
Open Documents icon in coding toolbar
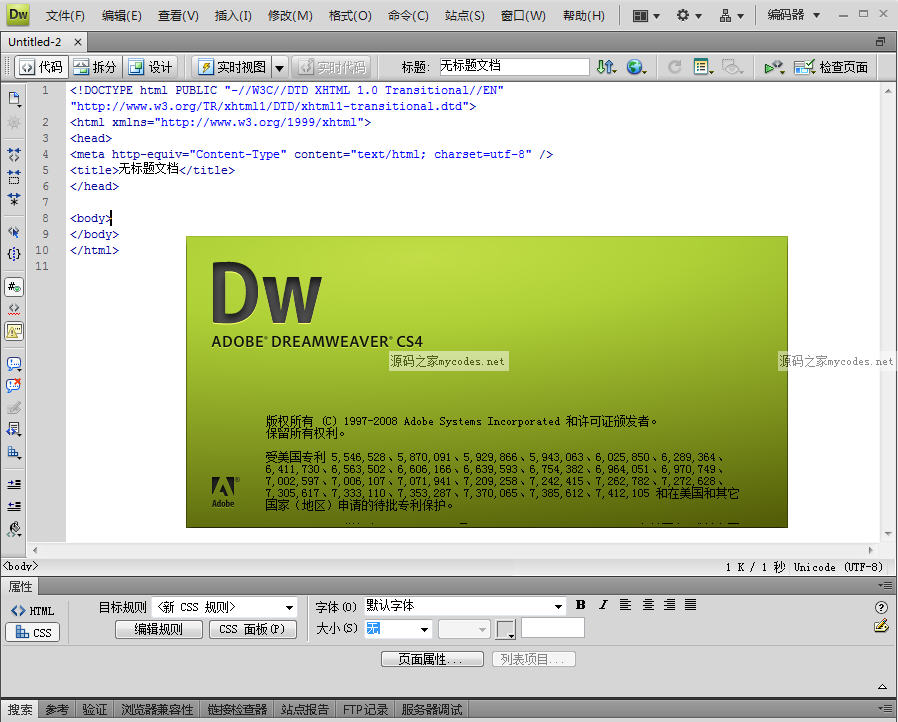(x=14, y=99)
